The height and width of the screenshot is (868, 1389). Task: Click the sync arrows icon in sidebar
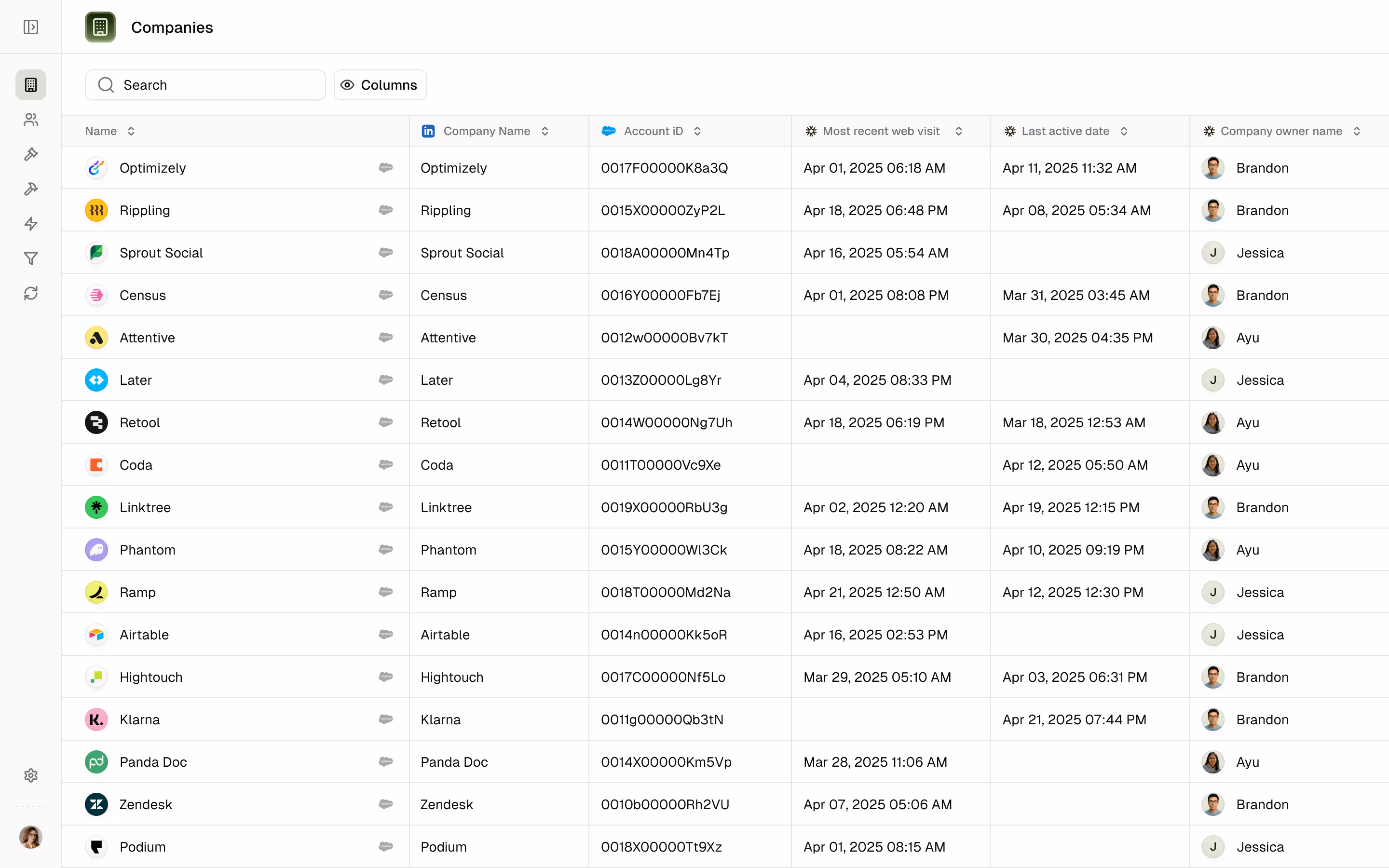(x=31, y=293)
